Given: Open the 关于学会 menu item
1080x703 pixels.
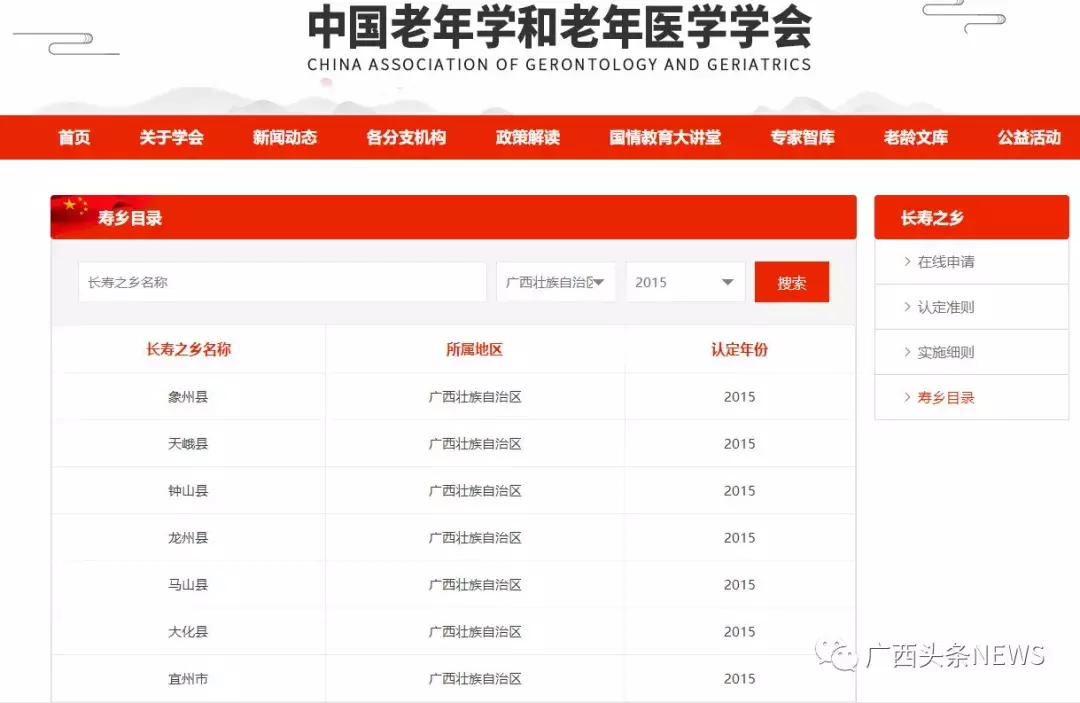Looking at the screenshot, I should (x=171, y=138).
